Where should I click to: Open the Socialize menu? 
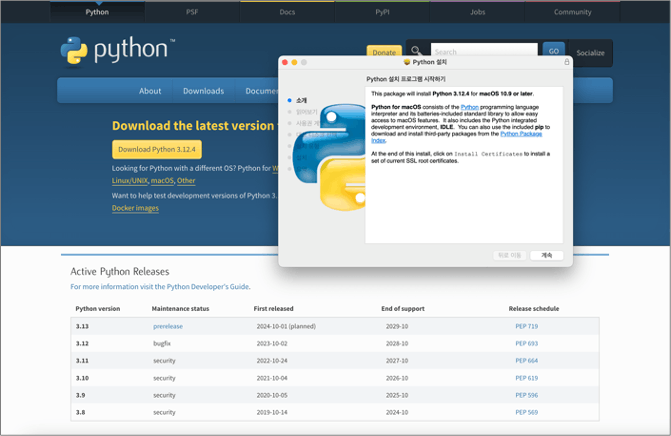590,52
